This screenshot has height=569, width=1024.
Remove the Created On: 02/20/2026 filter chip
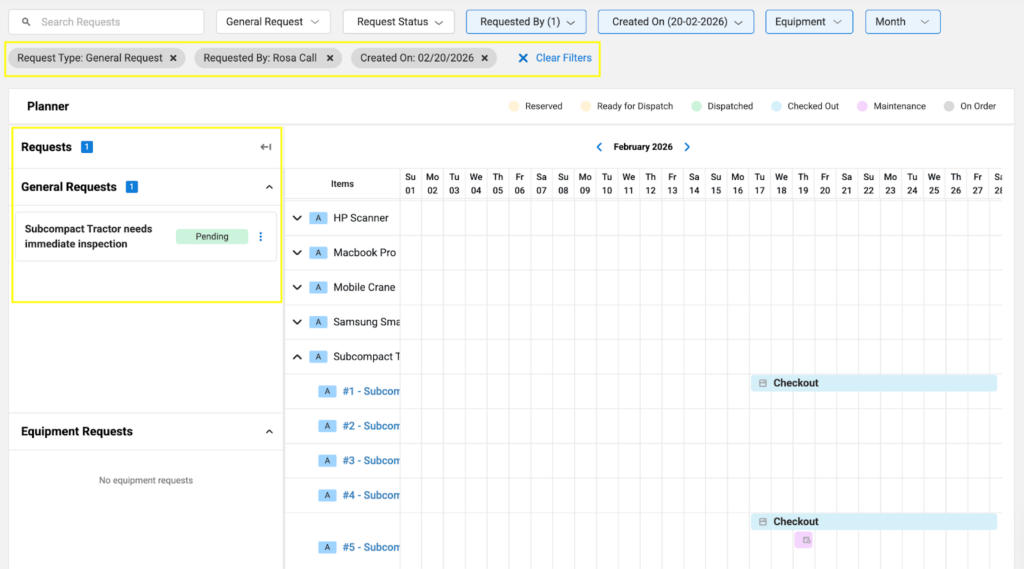485,58
